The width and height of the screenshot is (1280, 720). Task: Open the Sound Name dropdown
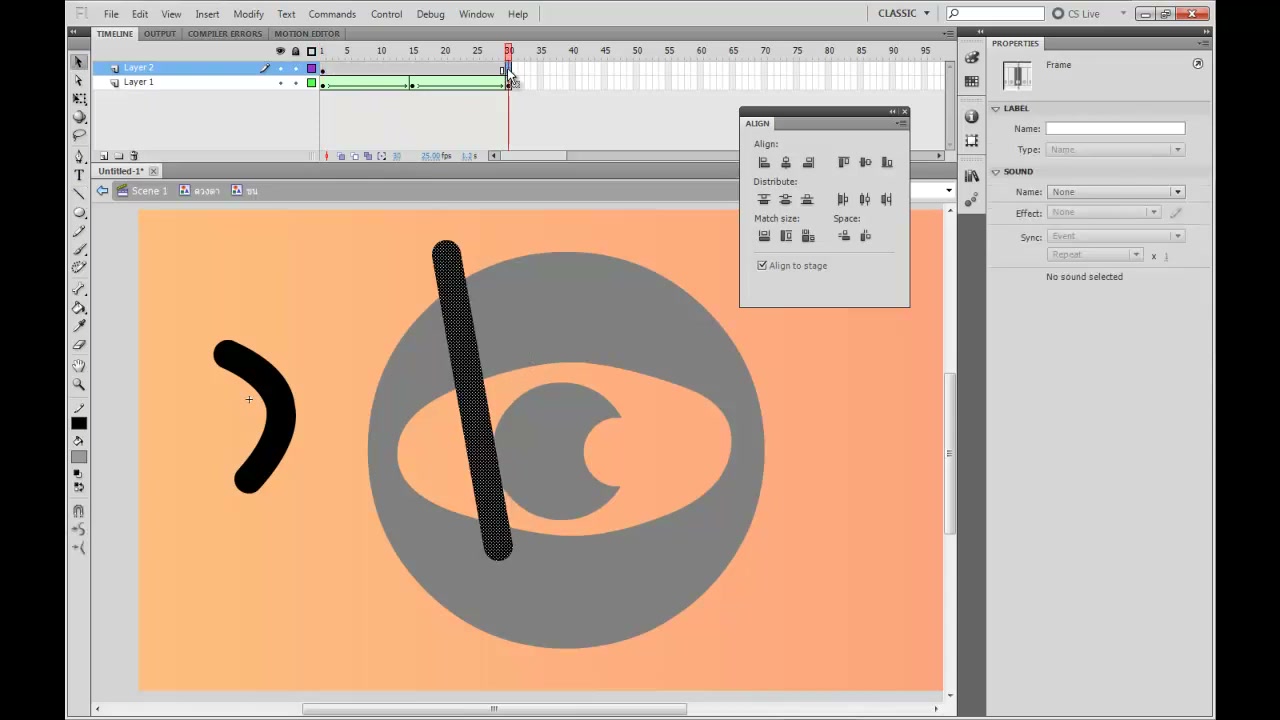tap(1116, 192)
